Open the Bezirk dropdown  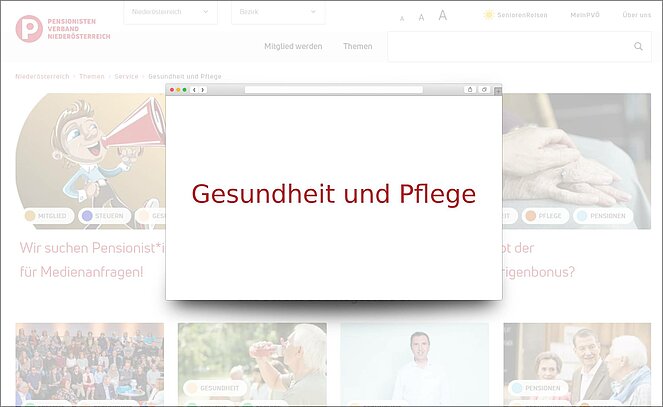(277, 12)
